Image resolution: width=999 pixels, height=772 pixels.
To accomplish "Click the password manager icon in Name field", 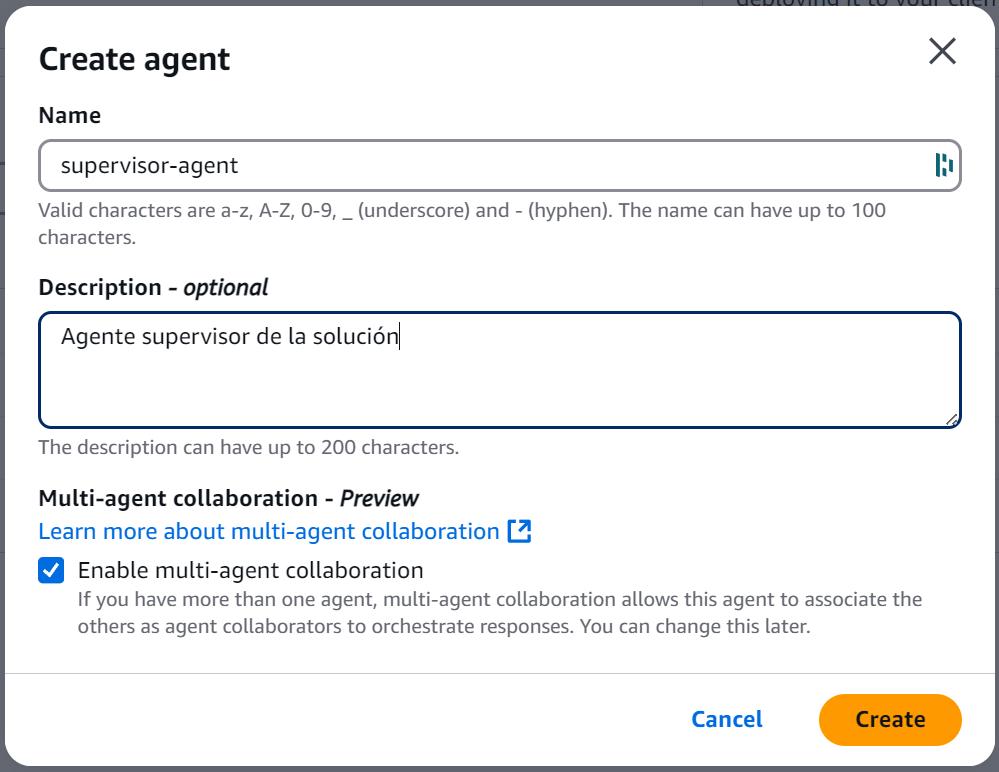I will [x=943, y=165].
